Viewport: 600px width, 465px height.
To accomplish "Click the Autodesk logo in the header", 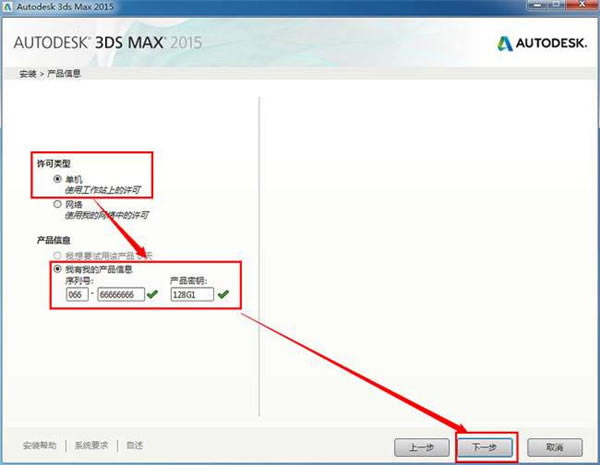I will click(x=541, y=43).
